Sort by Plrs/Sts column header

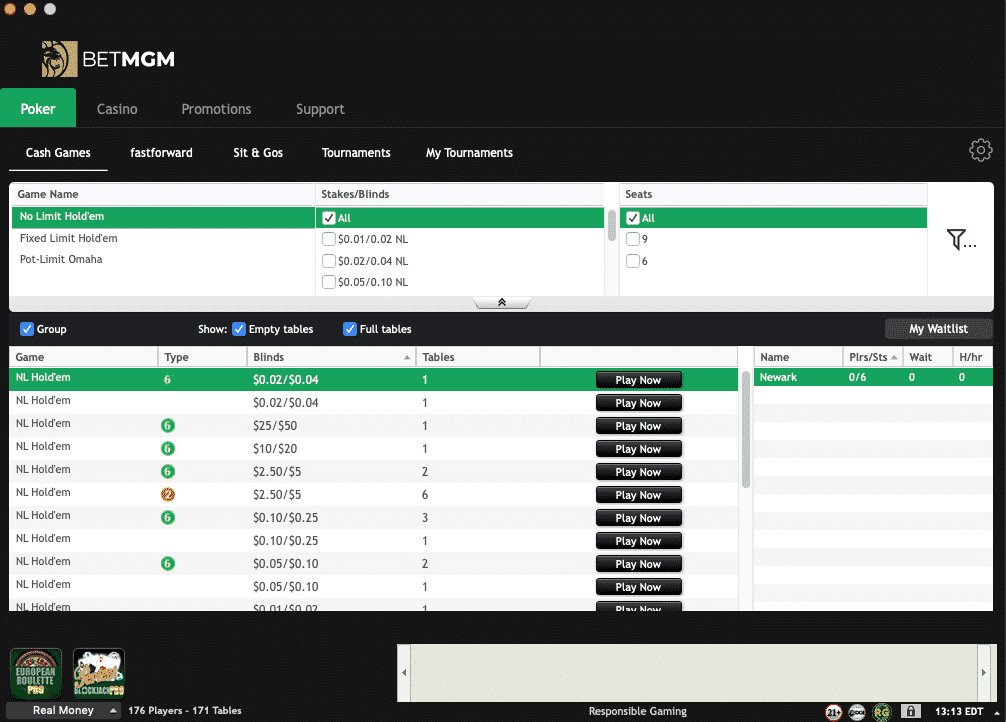tap(873, 357)
